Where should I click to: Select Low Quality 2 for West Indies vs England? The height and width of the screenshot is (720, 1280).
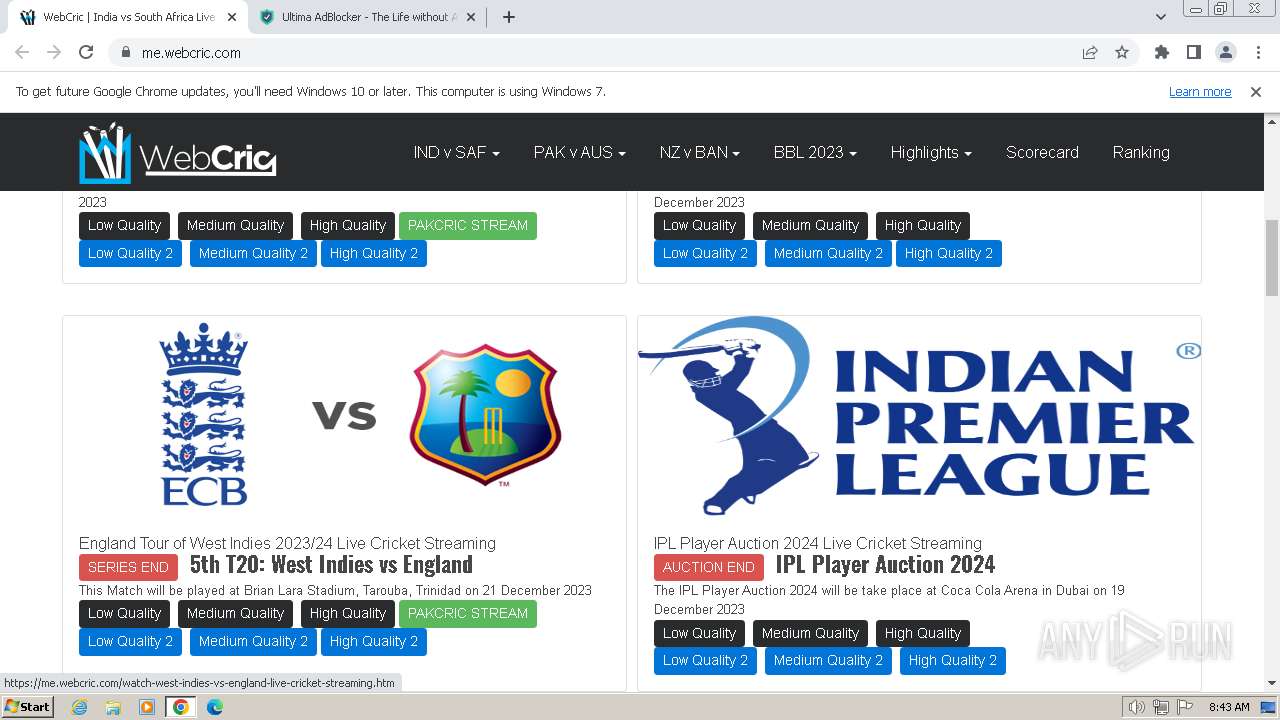[x=130, y=642]
